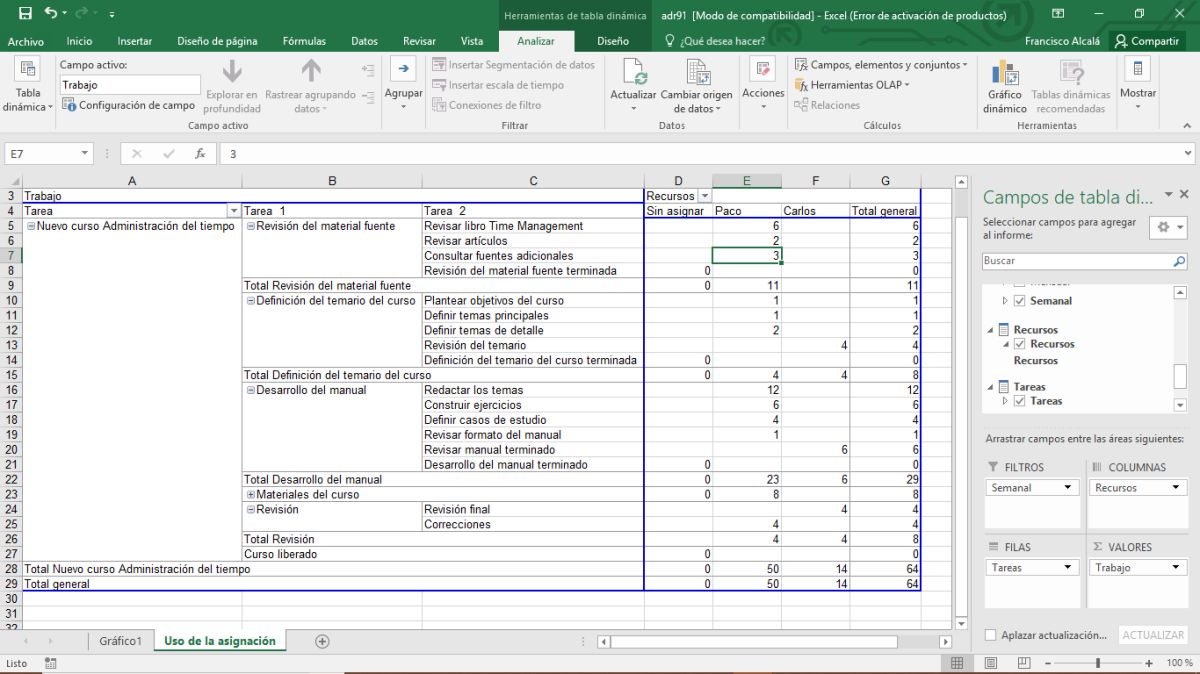Screen dimensions: 1200x674
Task: Open the Tabla dinámica options button
Action: tap(28, 85)
